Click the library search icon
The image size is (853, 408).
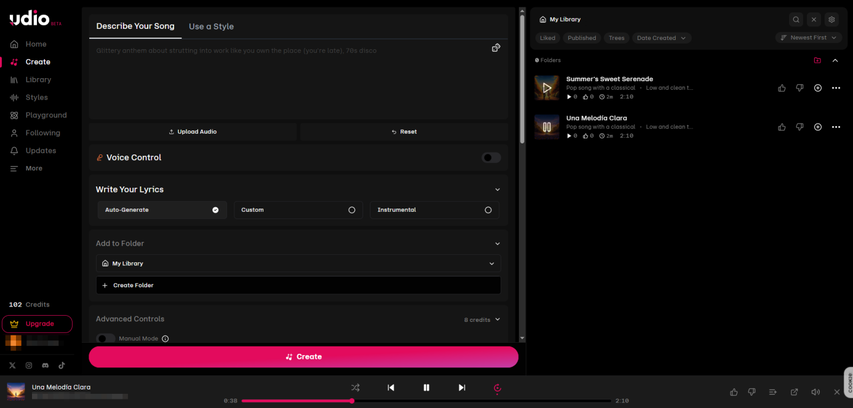click(796, 20)
